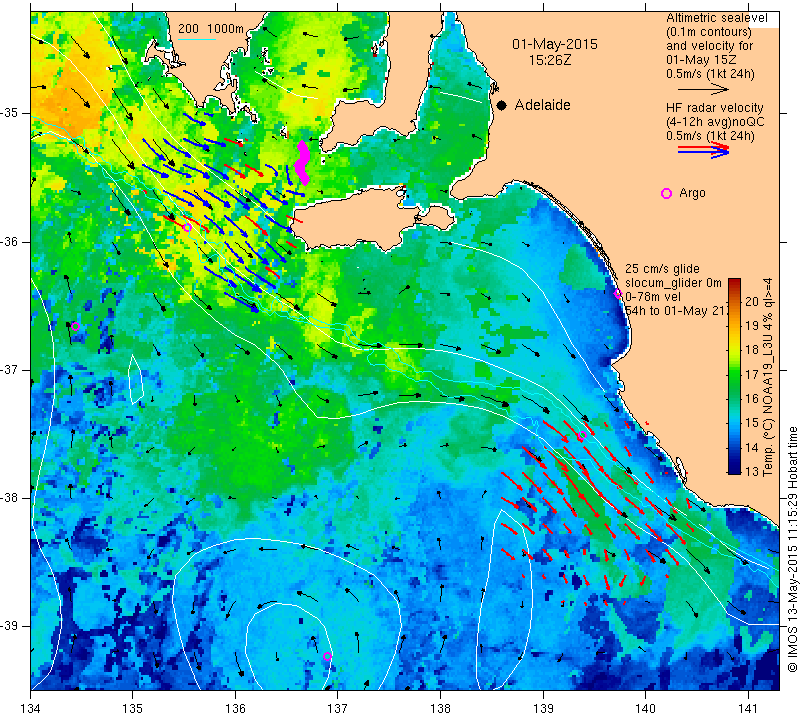The height and width of the screenshot is (720, 800).
Task: Click the 20 tick on temperature colorbar
Action: coord(752,301)
